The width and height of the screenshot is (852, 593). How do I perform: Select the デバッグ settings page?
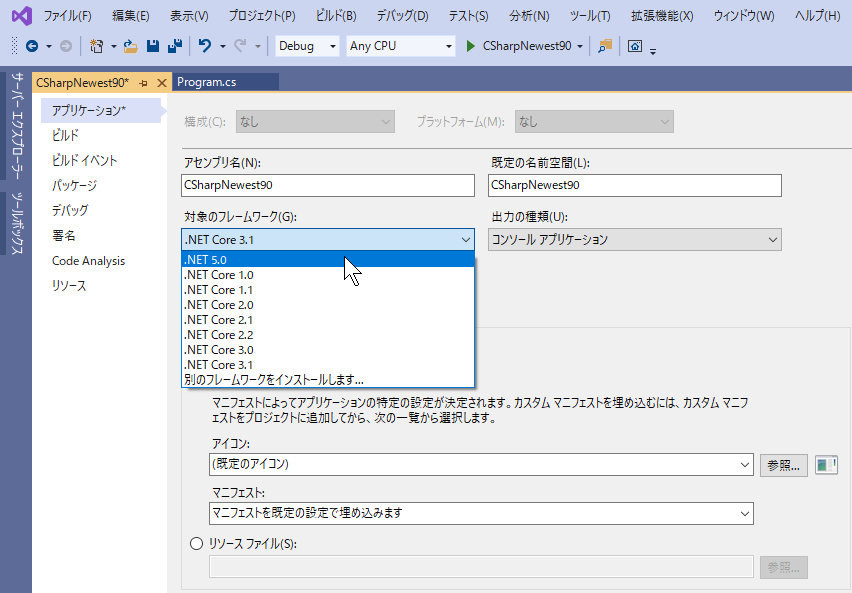70,210
